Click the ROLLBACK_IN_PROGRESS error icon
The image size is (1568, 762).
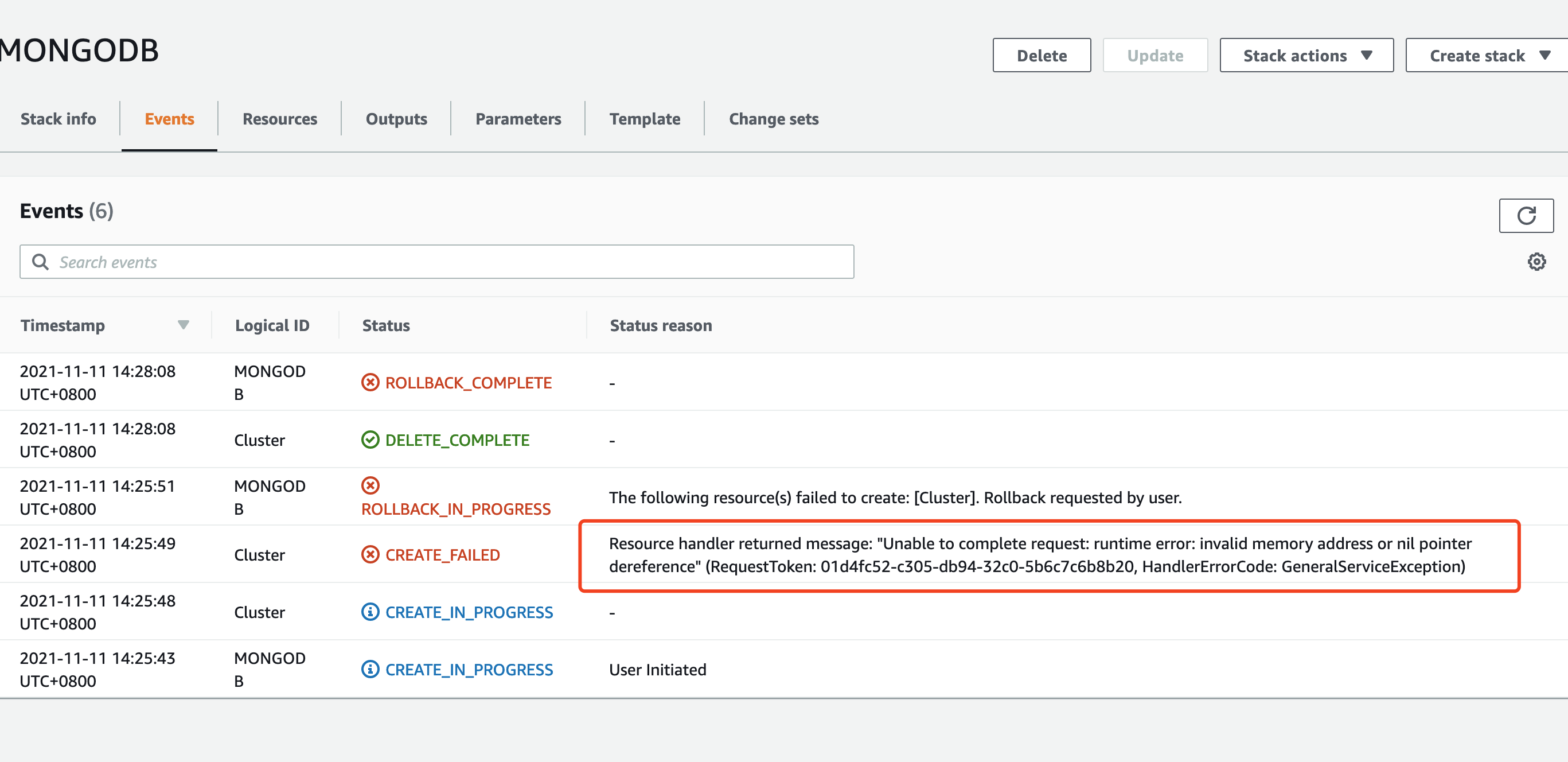(371, 486)
